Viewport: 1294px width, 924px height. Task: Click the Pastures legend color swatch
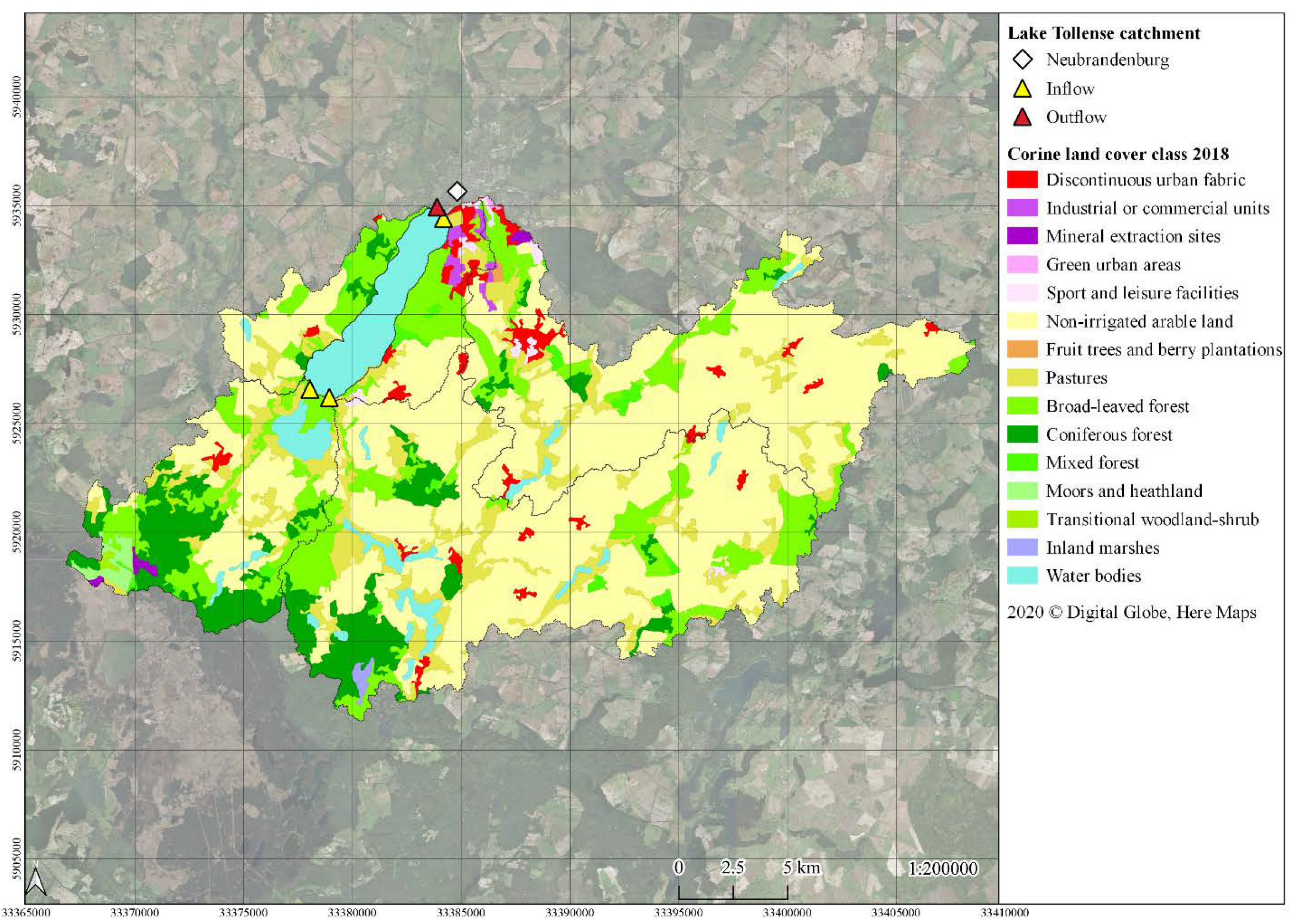tap(1022, 378)
